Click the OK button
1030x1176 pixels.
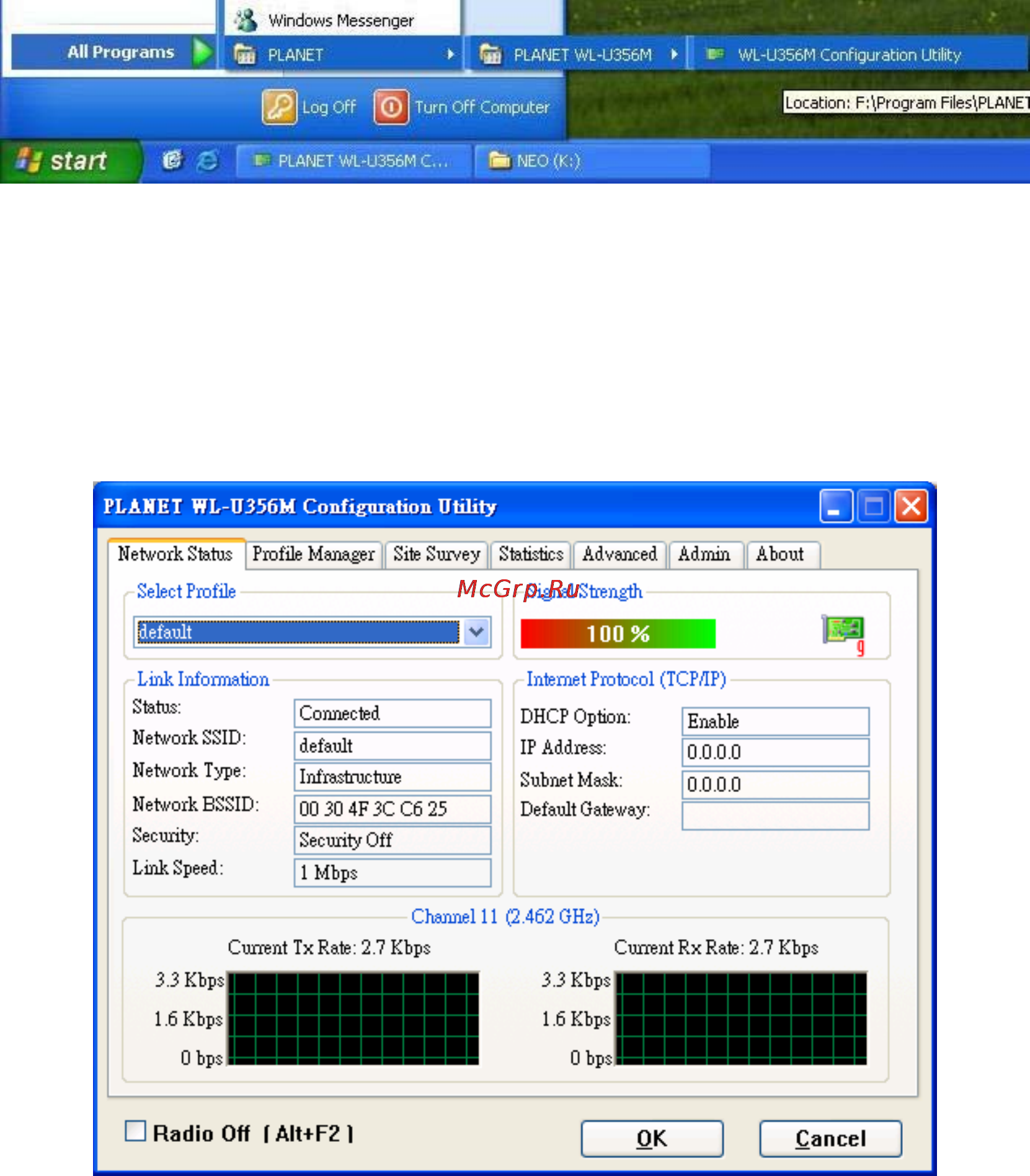click(652, 1138)
